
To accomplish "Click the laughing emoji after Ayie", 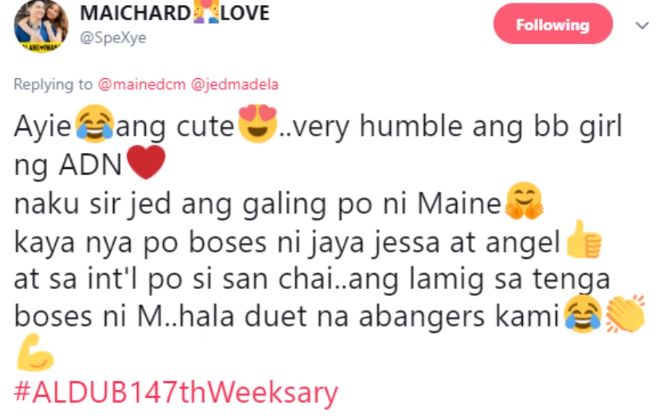I will [x=95, y=124].
